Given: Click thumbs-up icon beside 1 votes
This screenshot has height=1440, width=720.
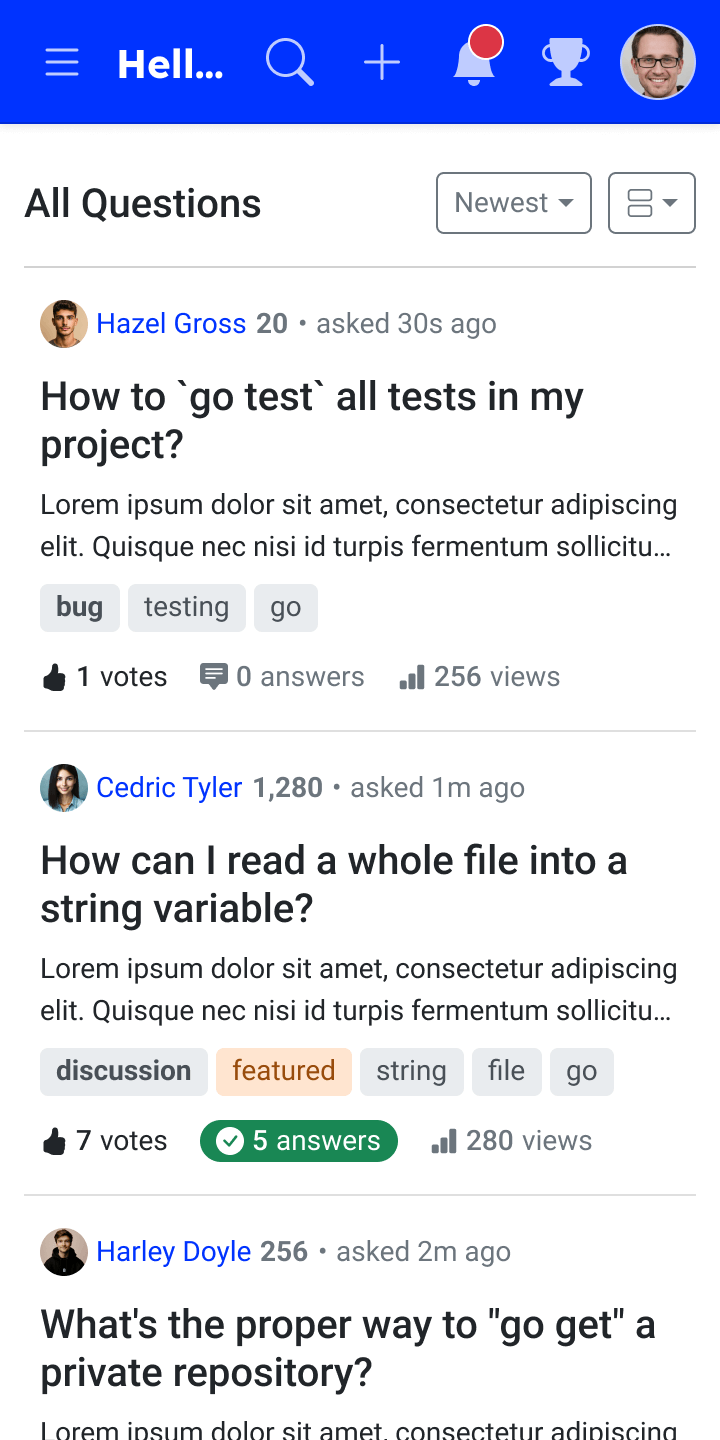Looking at the screenshot, I should coord(54,678).
